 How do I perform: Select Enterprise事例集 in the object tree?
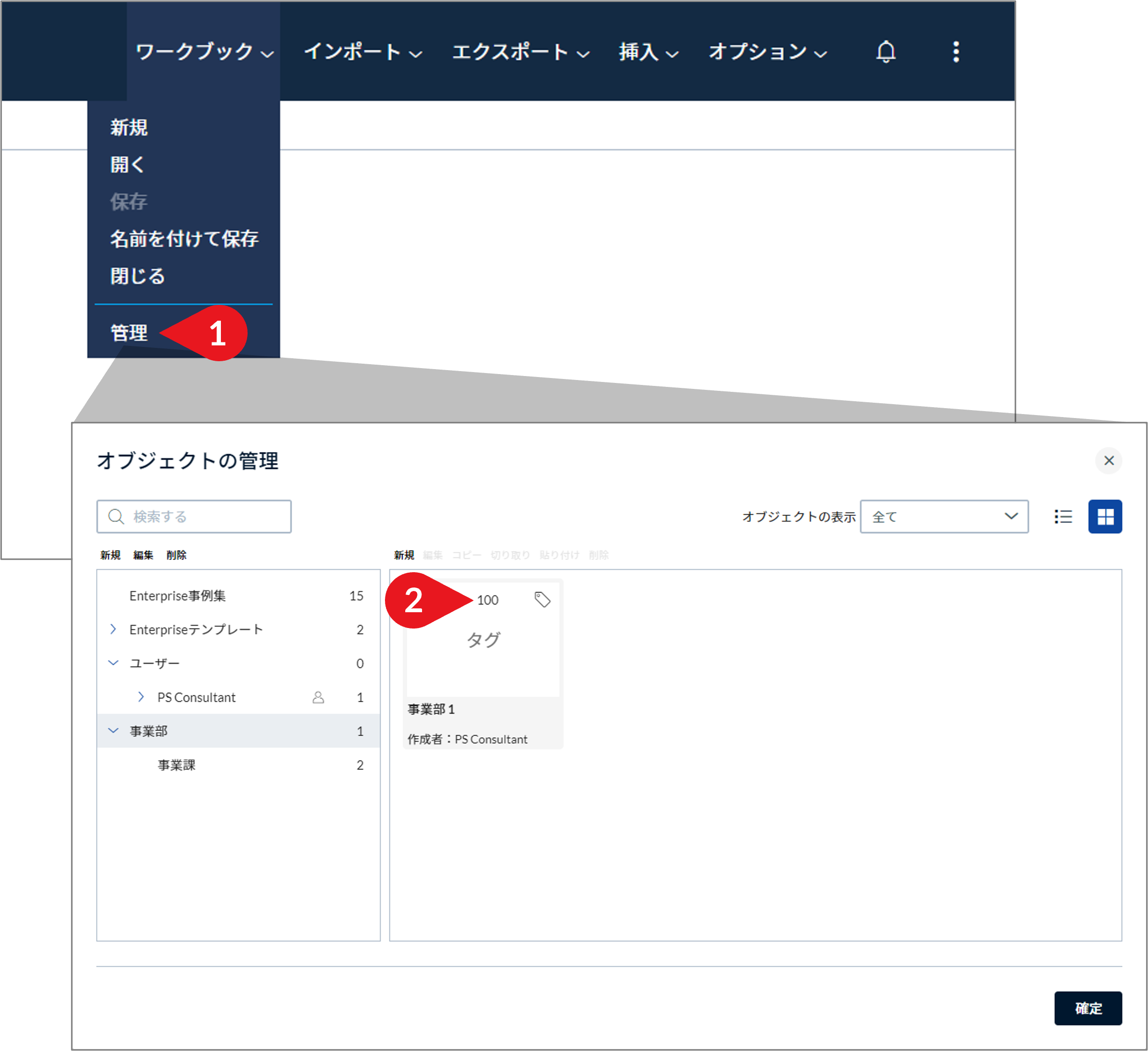pyautogui.click(x=178, y=595)
